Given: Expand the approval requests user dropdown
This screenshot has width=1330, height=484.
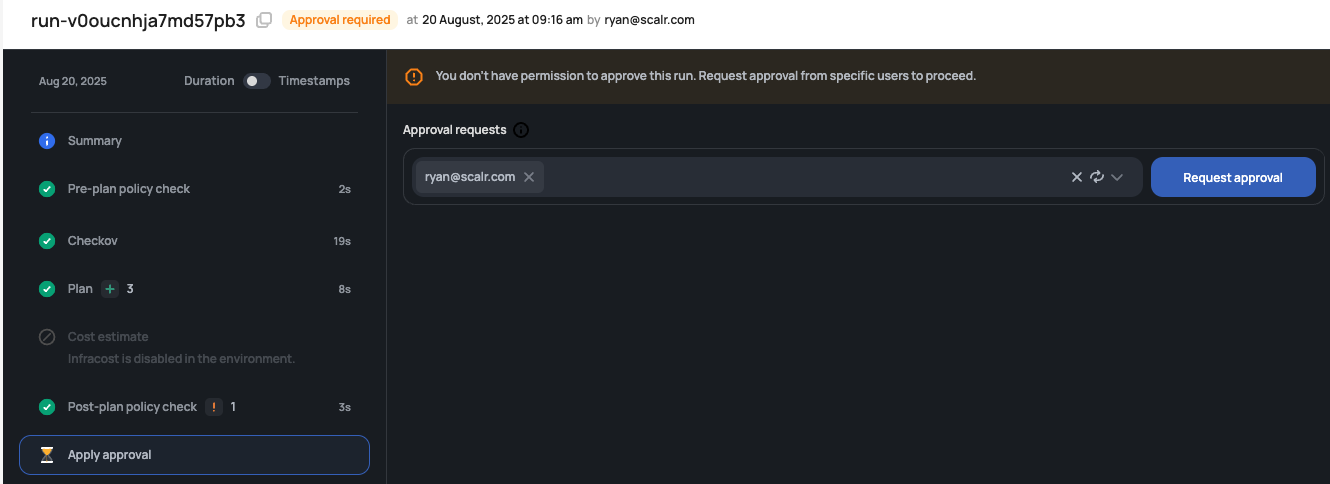Looking at the screenshot, I should coord(1117,177).
